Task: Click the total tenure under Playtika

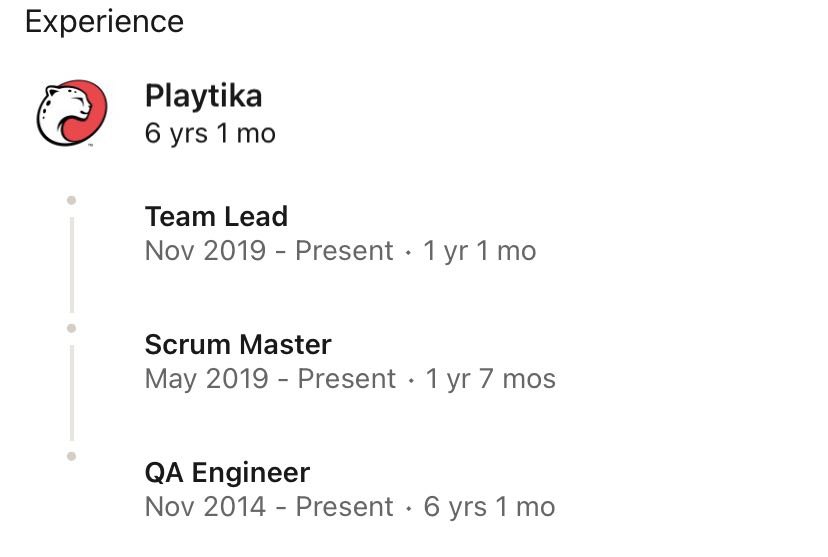Action: (x=210, y=133)
